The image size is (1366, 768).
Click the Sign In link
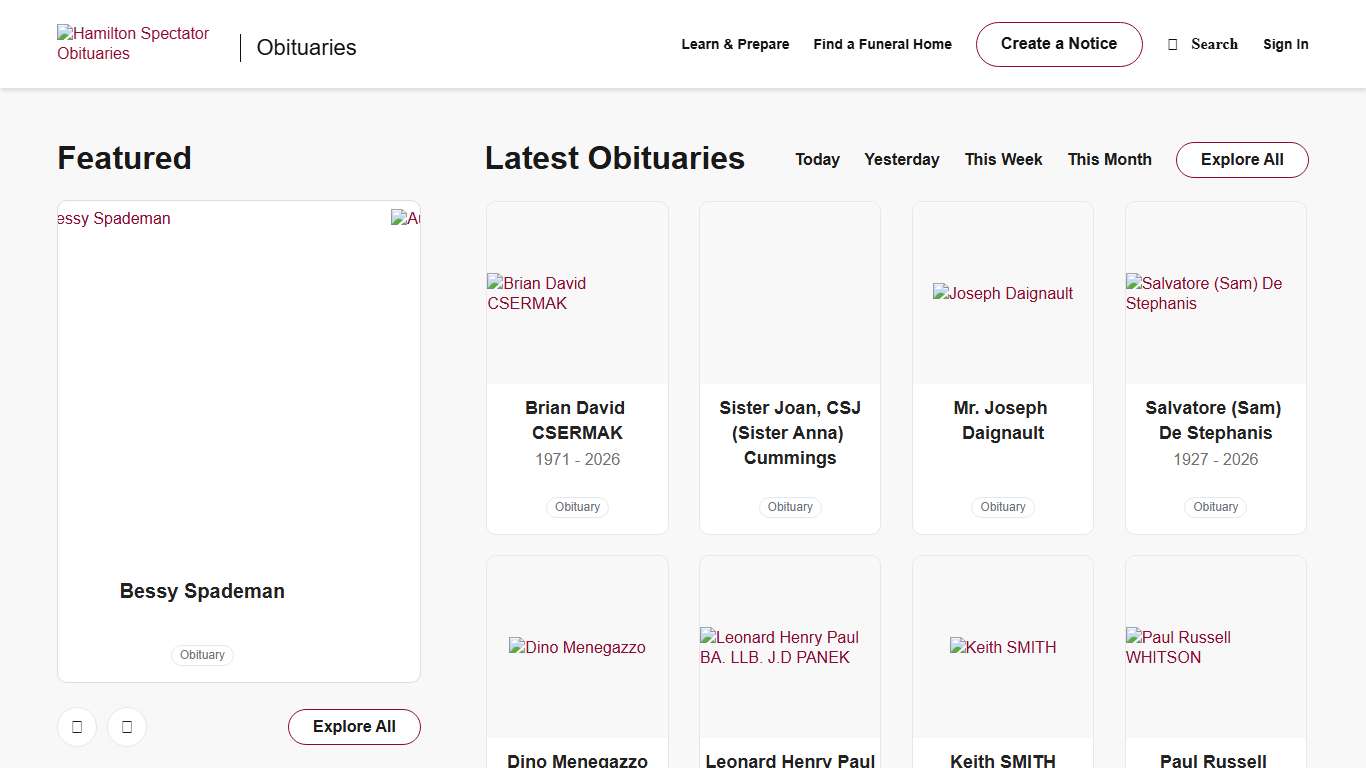point(1285,44)
